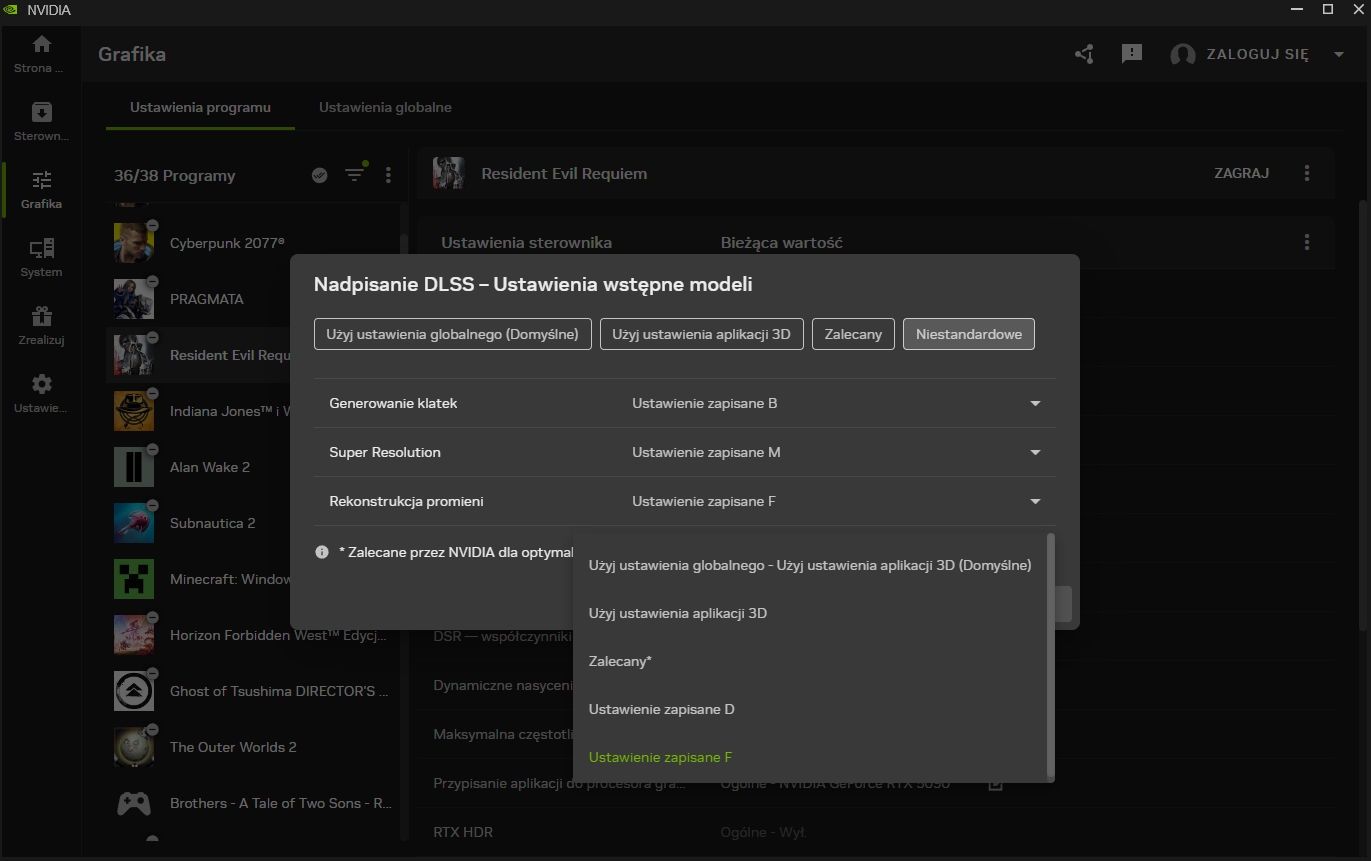Click the Bieżąca wartość column header
Image resolution: width=1371 pixels, height=861 pixels.
point(782,242)
